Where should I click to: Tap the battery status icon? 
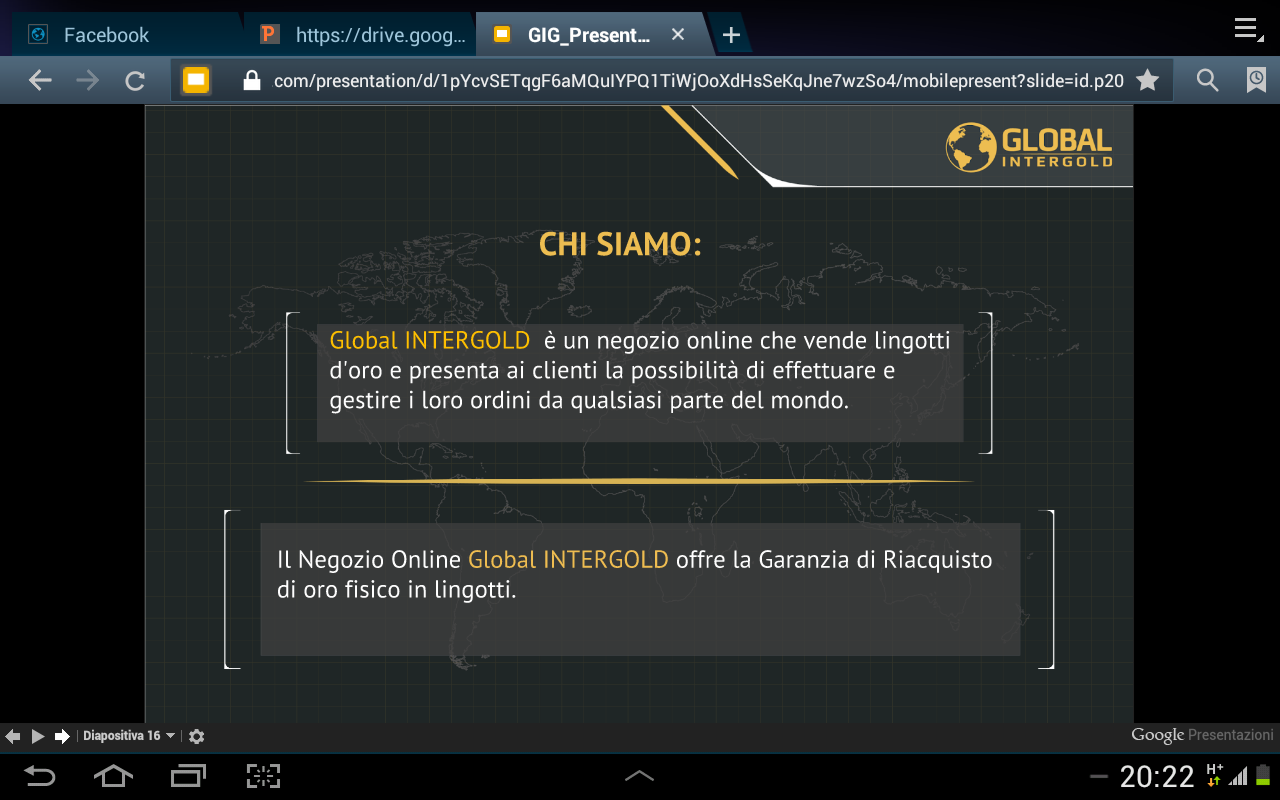coord(1263,776)
